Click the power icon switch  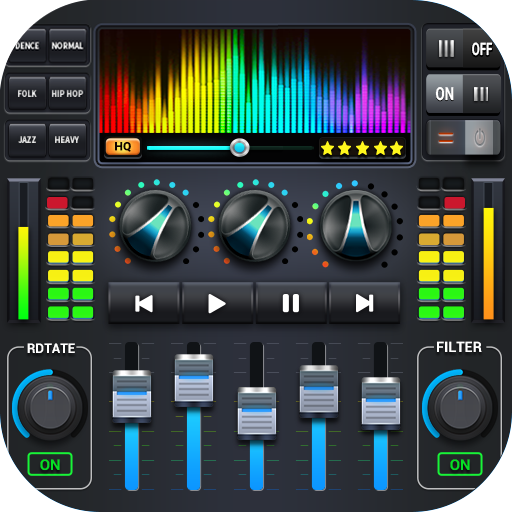(480, 138)
